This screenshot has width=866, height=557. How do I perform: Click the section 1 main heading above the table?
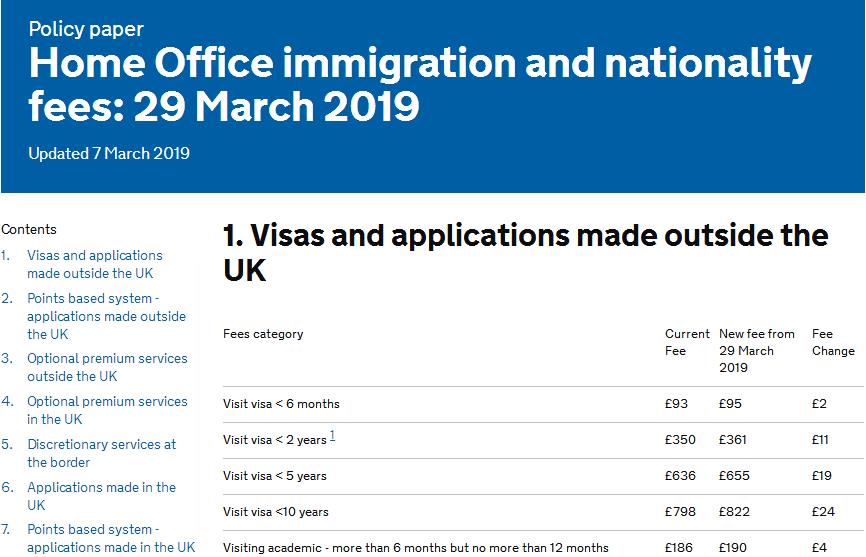(525, 253)
